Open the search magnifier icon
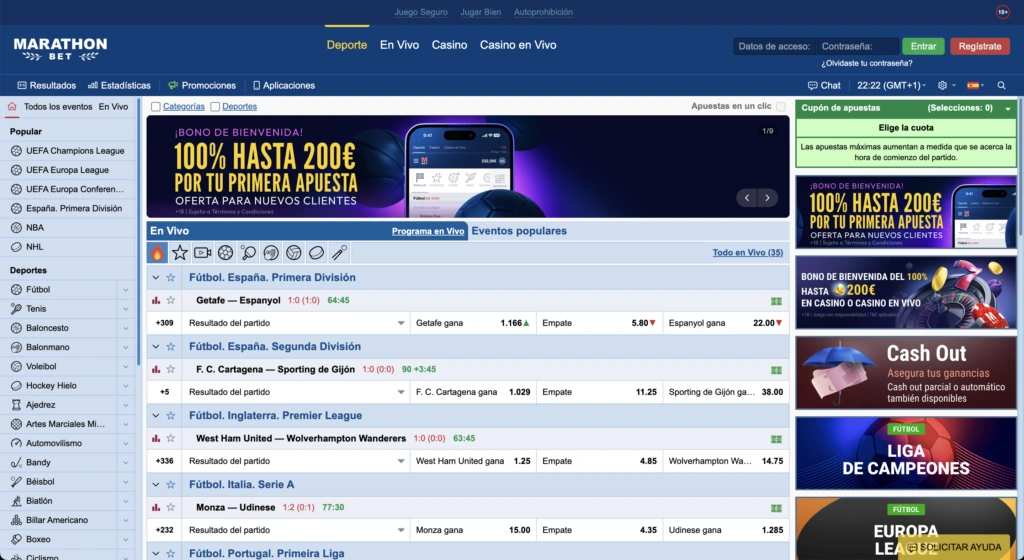The height and width of the screenshot is (560, 1024). [x=1001, y=86]
